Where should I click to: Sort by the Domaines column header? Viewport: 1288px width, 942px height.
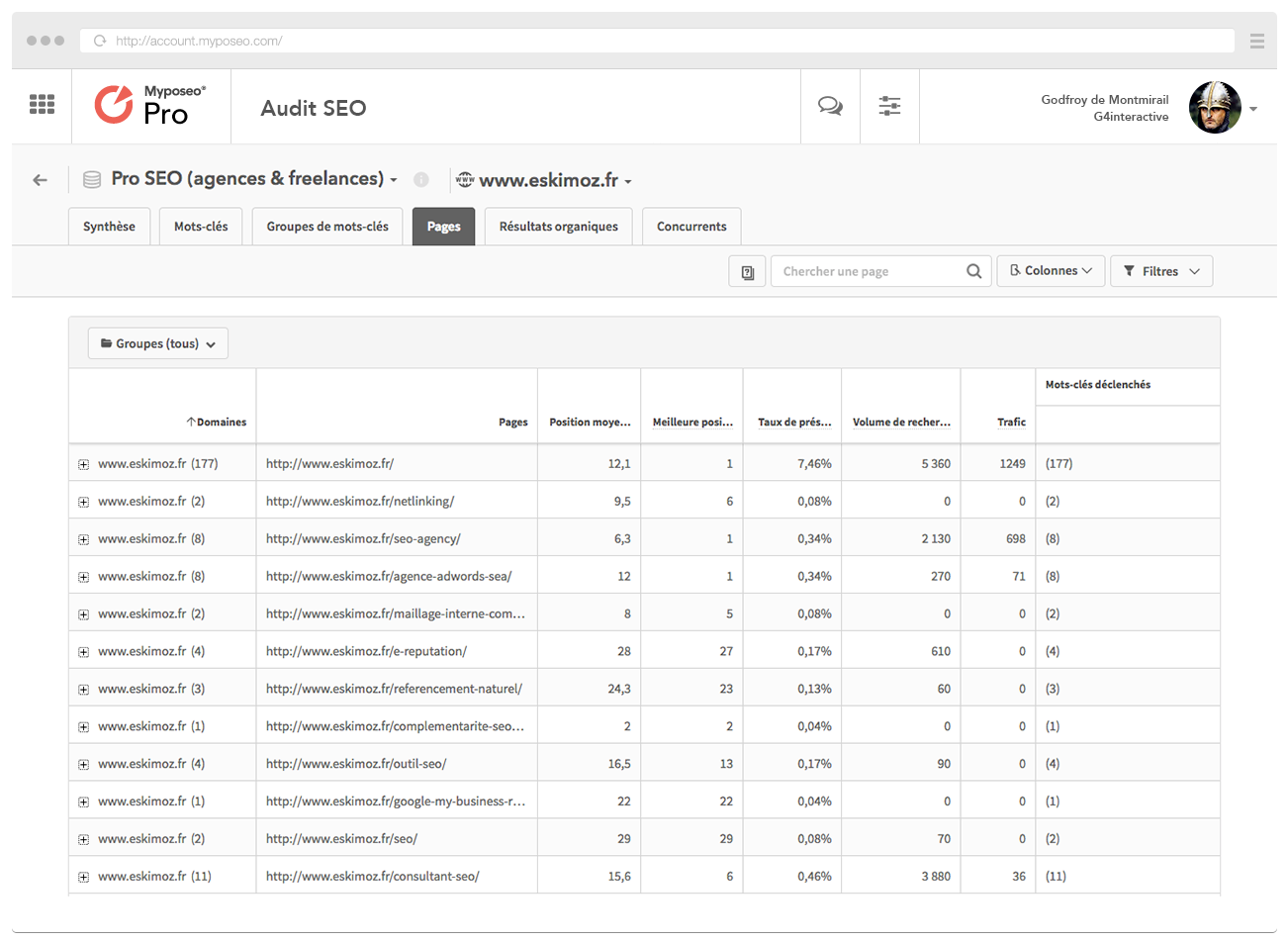click(216, 423)
